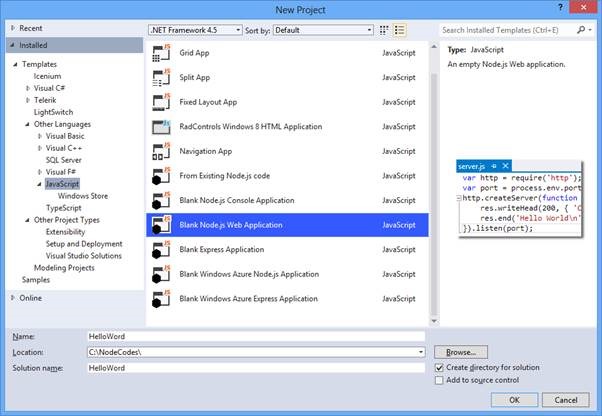Screen dimensions: 602x416
Task: Select Windows Store under JavaScript
Action: click(x=85, y=196)
